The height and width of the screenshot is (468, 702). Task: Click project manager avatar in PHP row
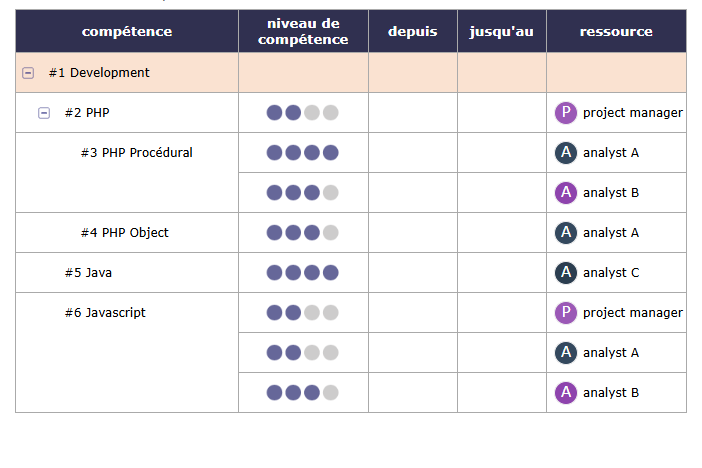566,113
